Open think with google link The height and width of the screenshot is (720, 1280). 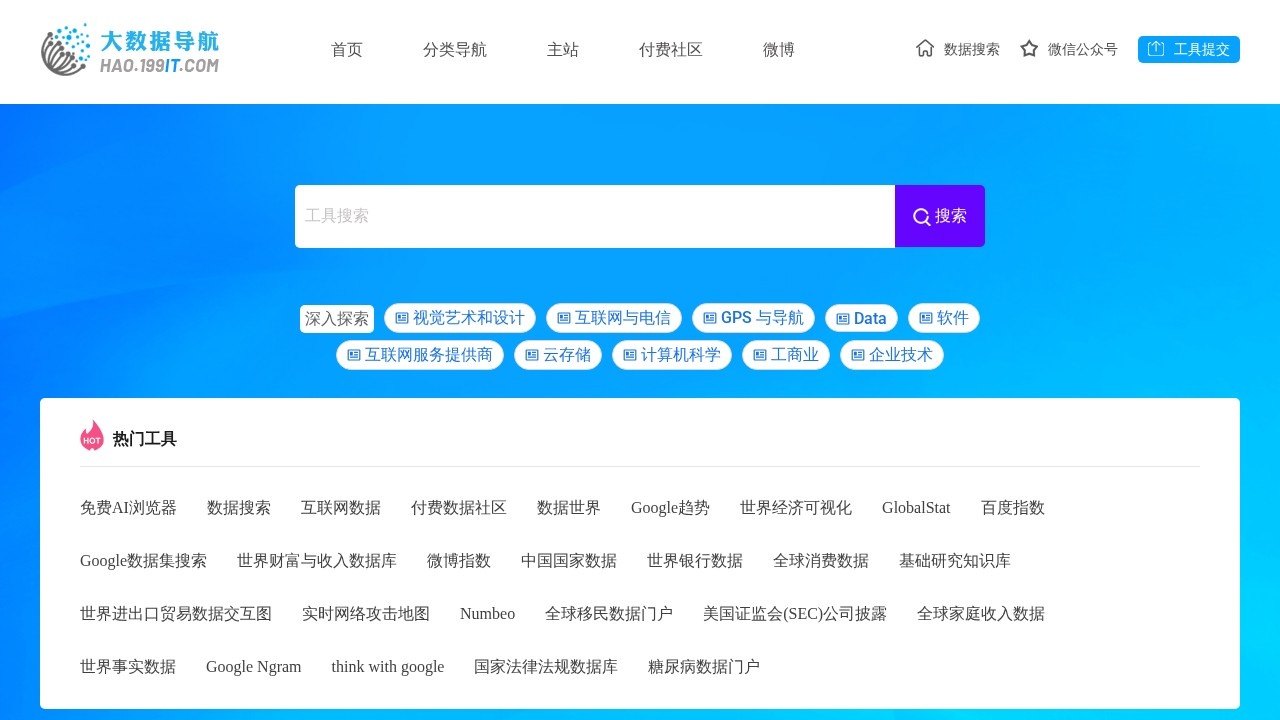[x=388, y=667]
